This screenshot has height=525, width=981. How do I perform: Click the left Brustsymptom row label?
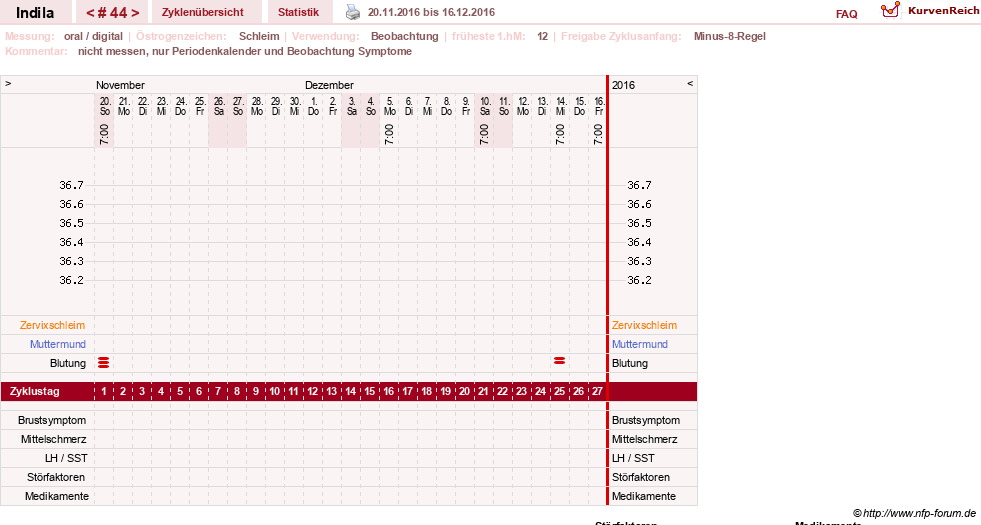(x=52, y=421)
